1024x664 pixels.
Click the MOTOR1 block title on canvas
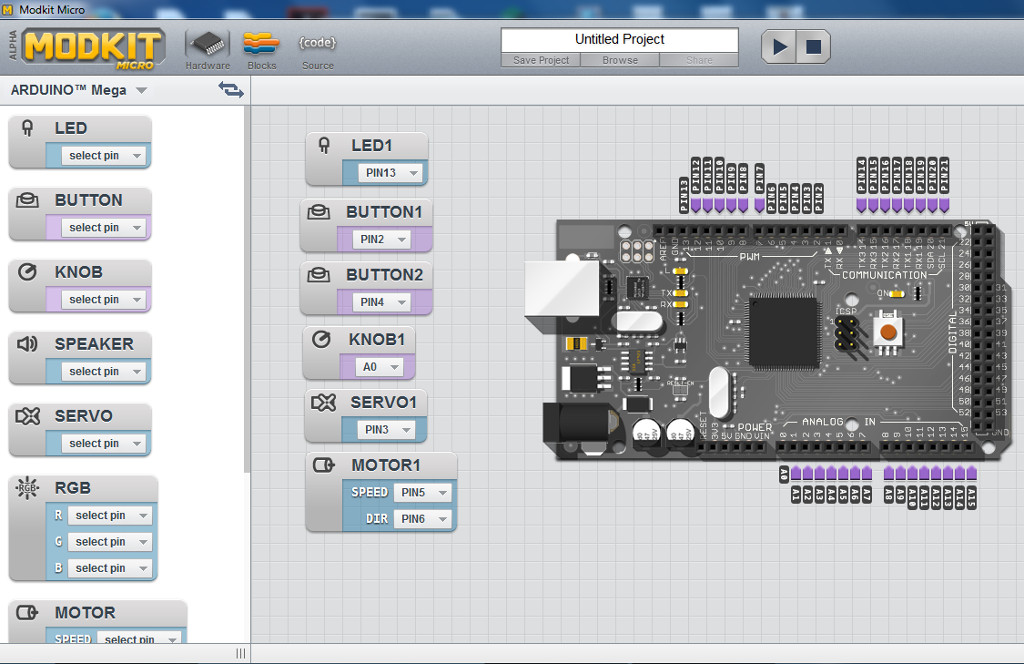[386, 465]
